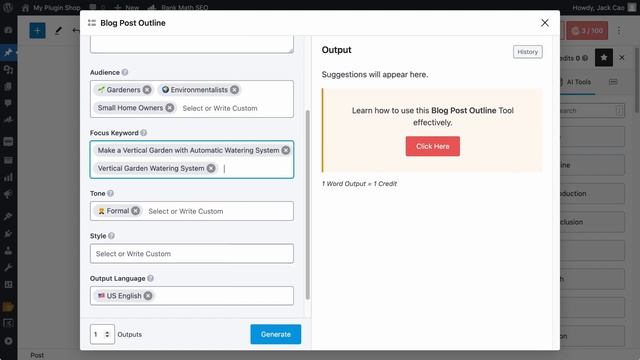Screen dimensions: 640x360
Task: Remove the Environmentalists audience tag
Action: (234, 90)
